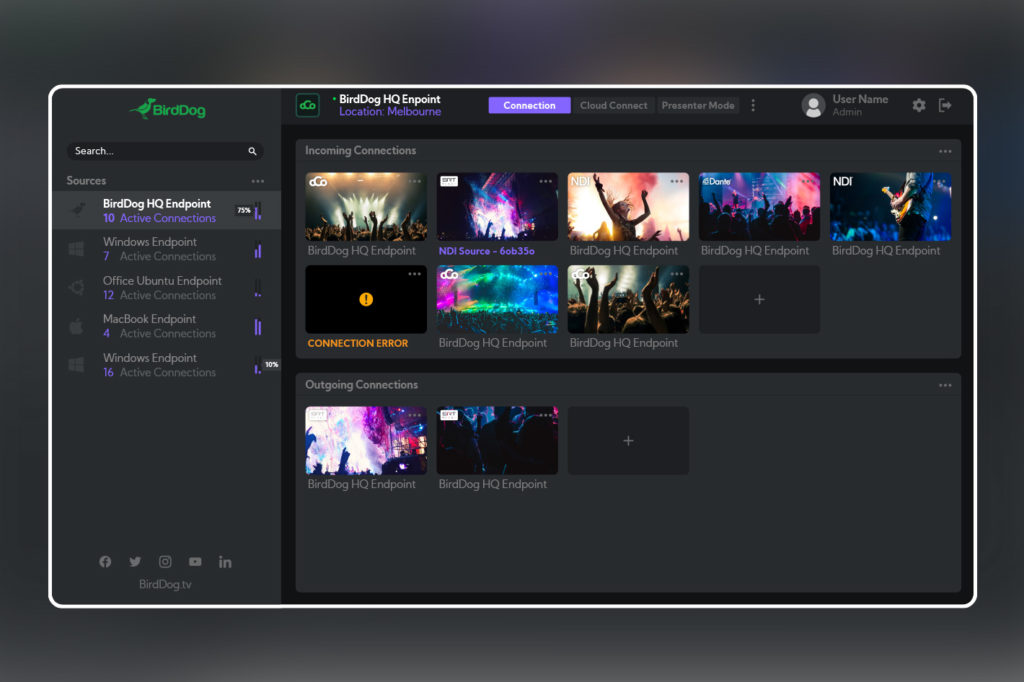Open options on second outgoing thumbnail
The width and height of the screenshot is (1024, 682).
click(546, 415)
